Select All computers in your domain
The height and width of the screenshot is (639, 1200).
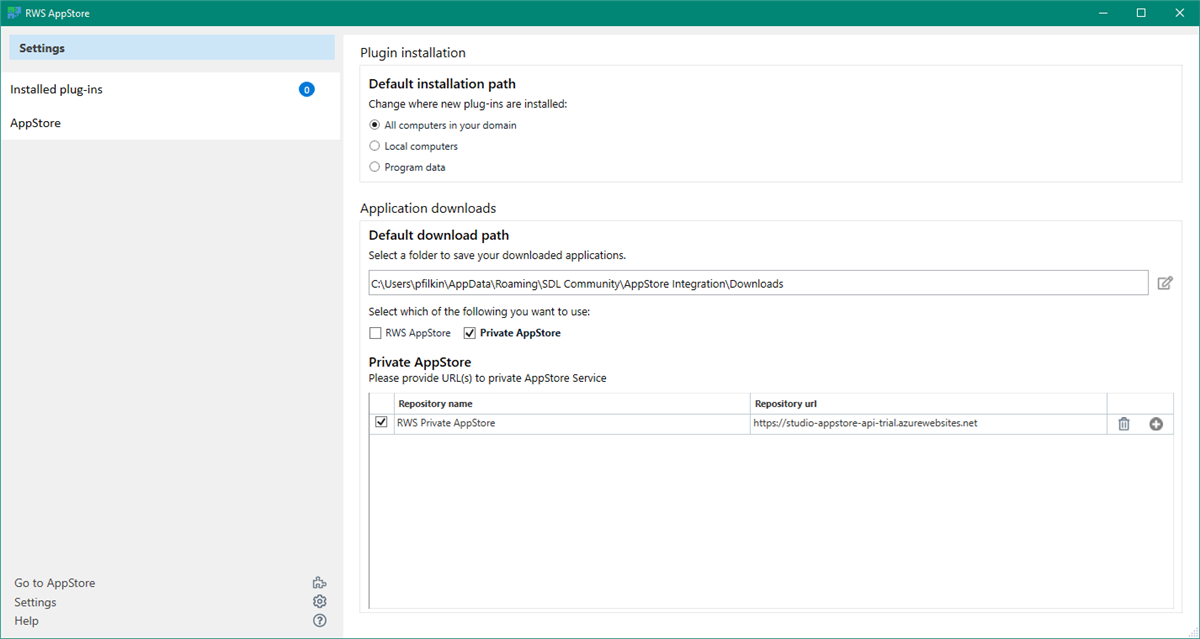[375, 125]
